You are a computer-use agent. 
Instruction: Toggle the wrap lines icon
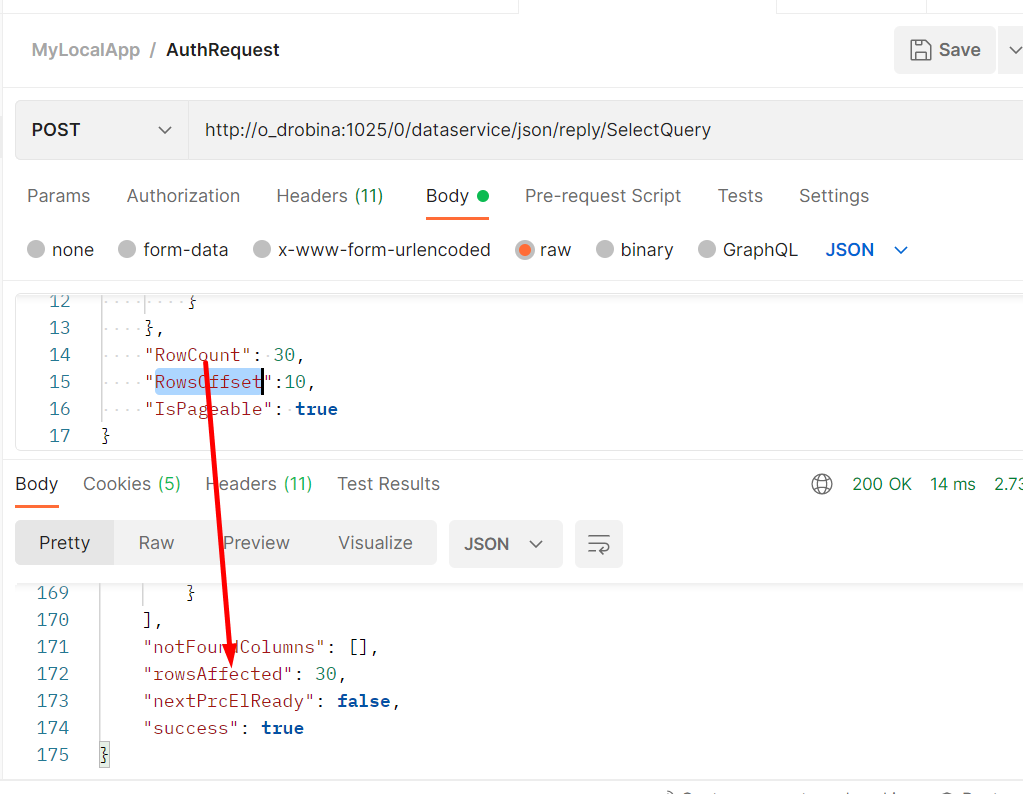[x=598, y=543]
